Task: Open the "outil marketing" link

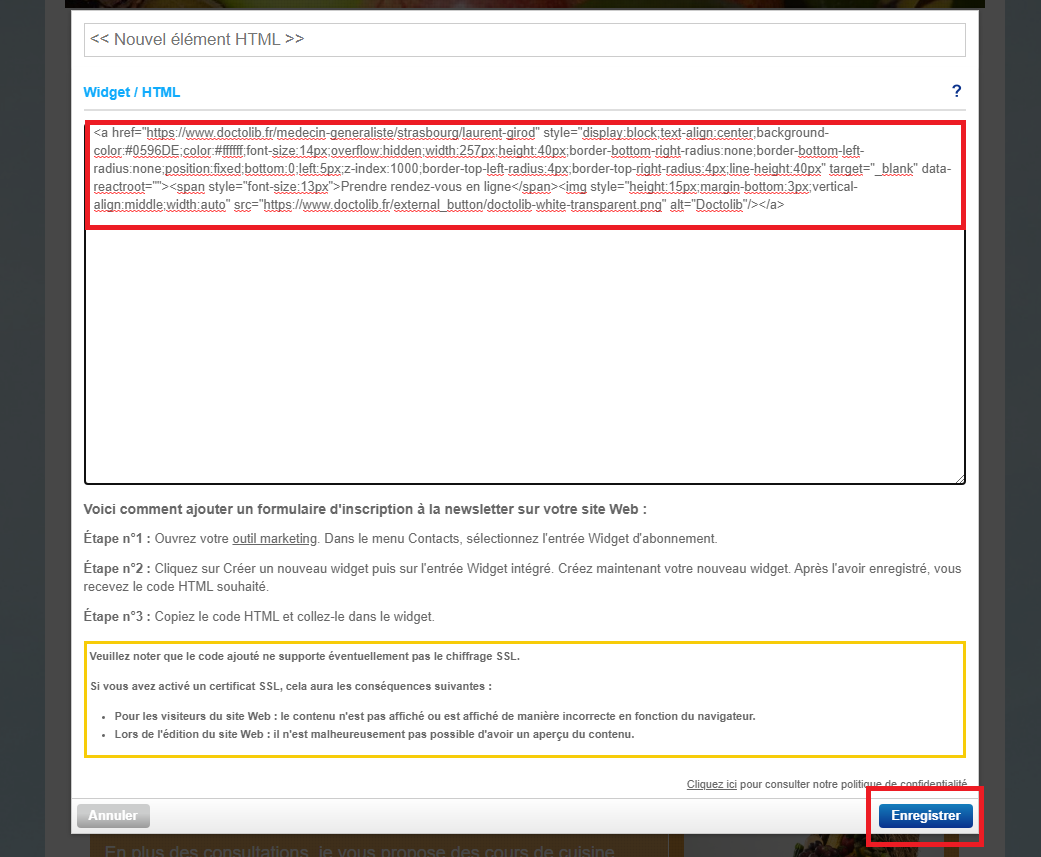Action: point(274,538)
